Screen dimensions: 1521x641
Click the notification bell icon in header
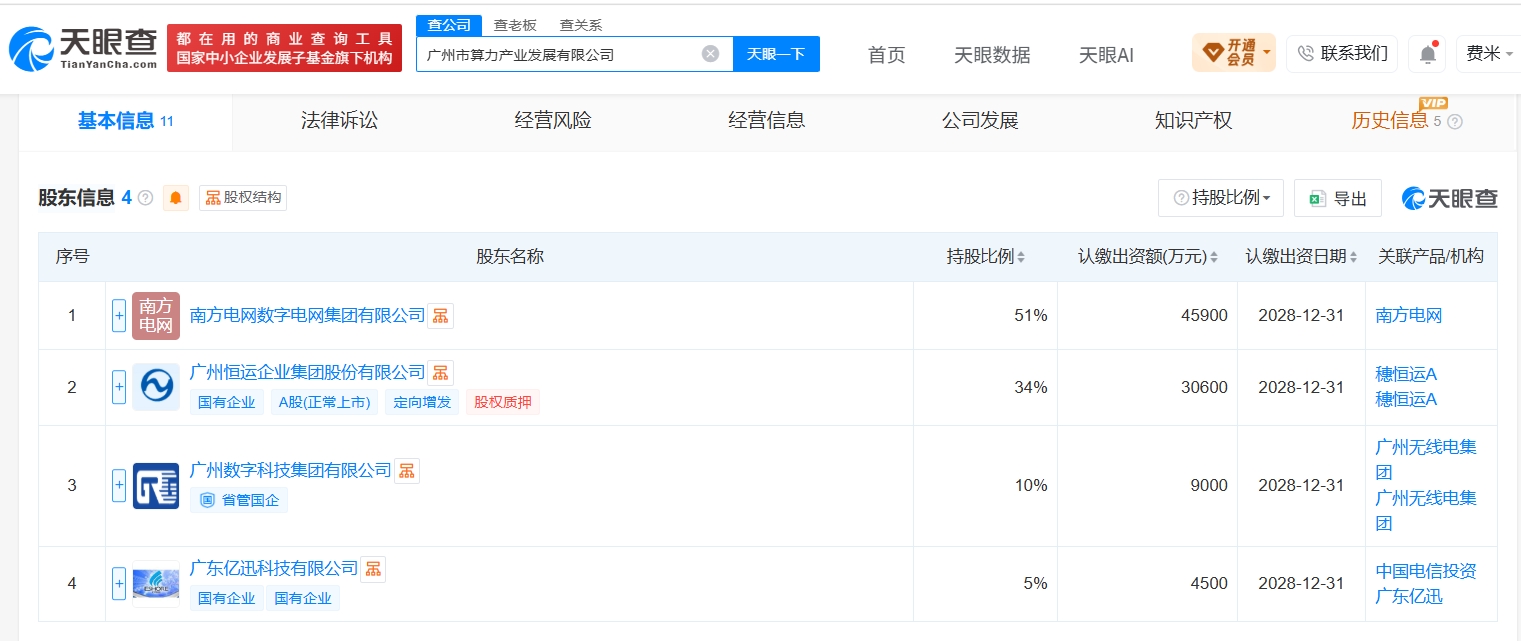tap(1427, 53)
